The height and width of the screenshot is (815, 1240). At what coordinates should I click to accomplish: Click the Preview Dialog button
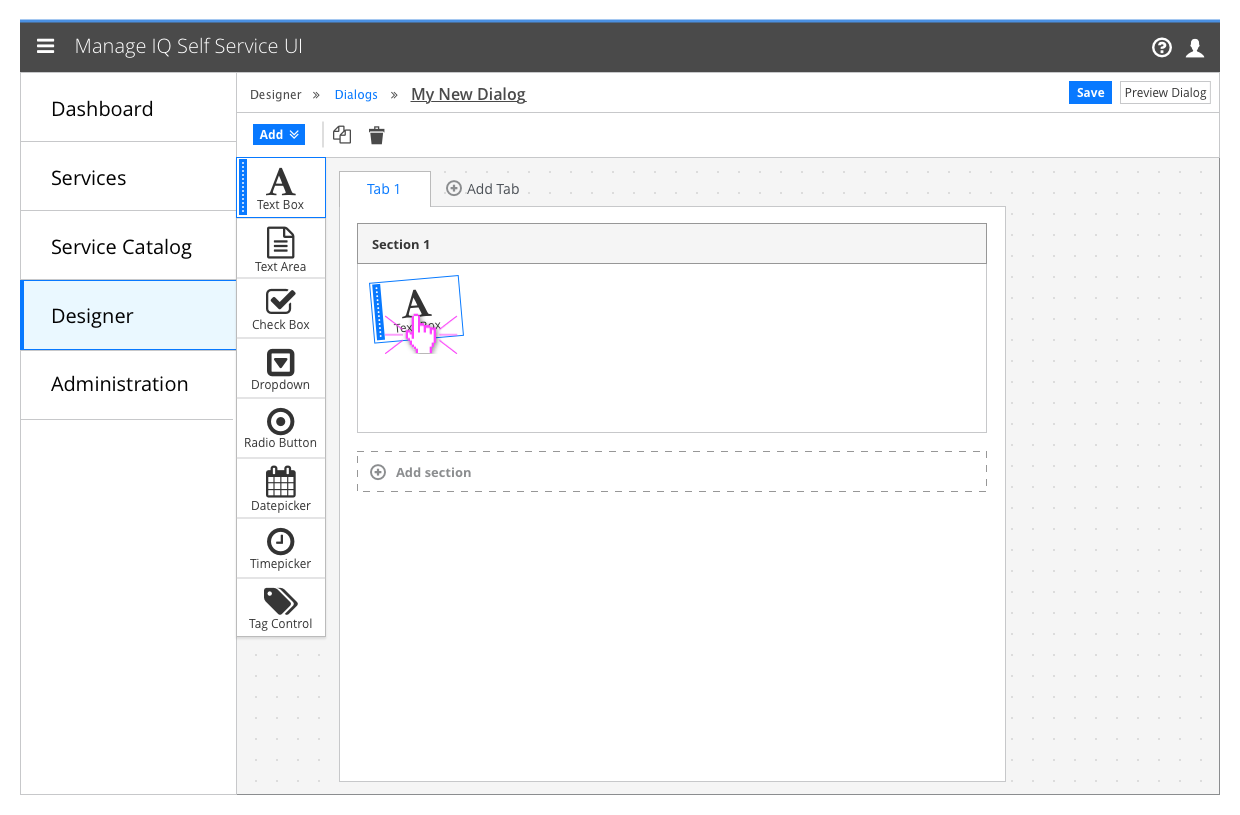tap(1165, 93)
